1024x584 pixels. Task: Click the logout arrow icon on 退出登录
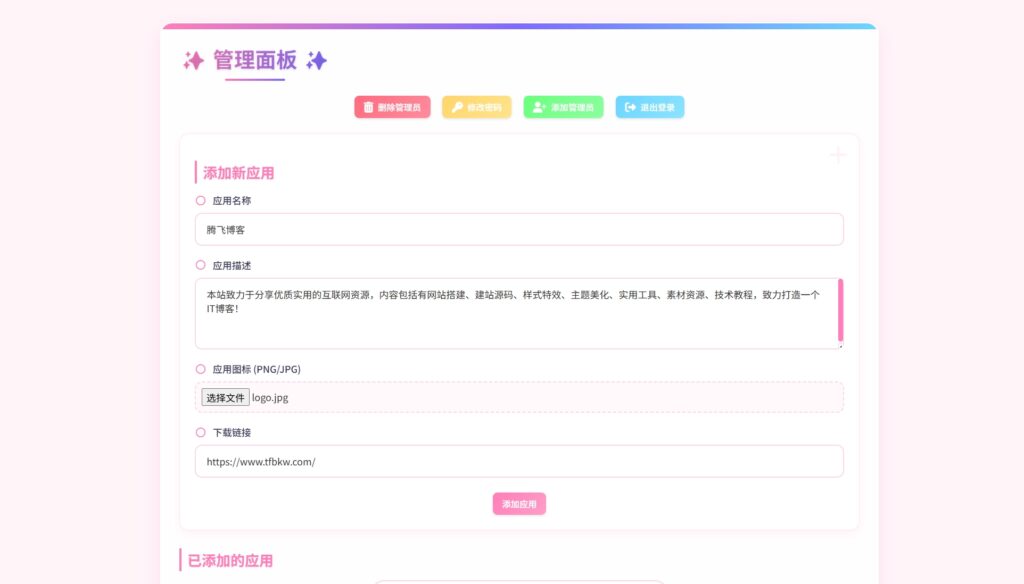click(630, 107)
